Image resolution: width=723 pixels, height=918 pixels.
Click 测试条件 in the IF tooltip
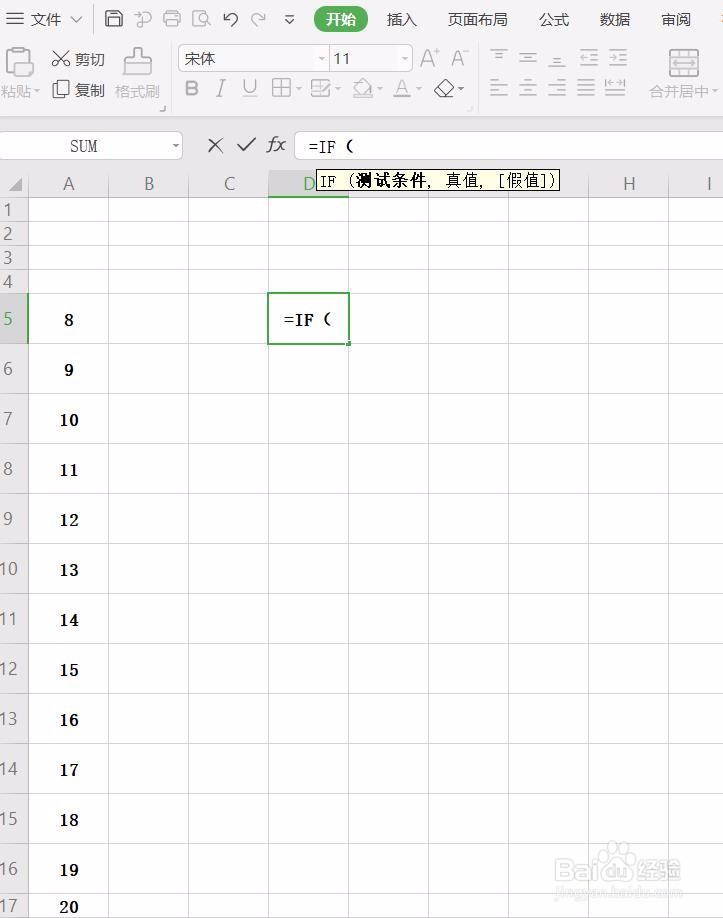pos(390,180)
